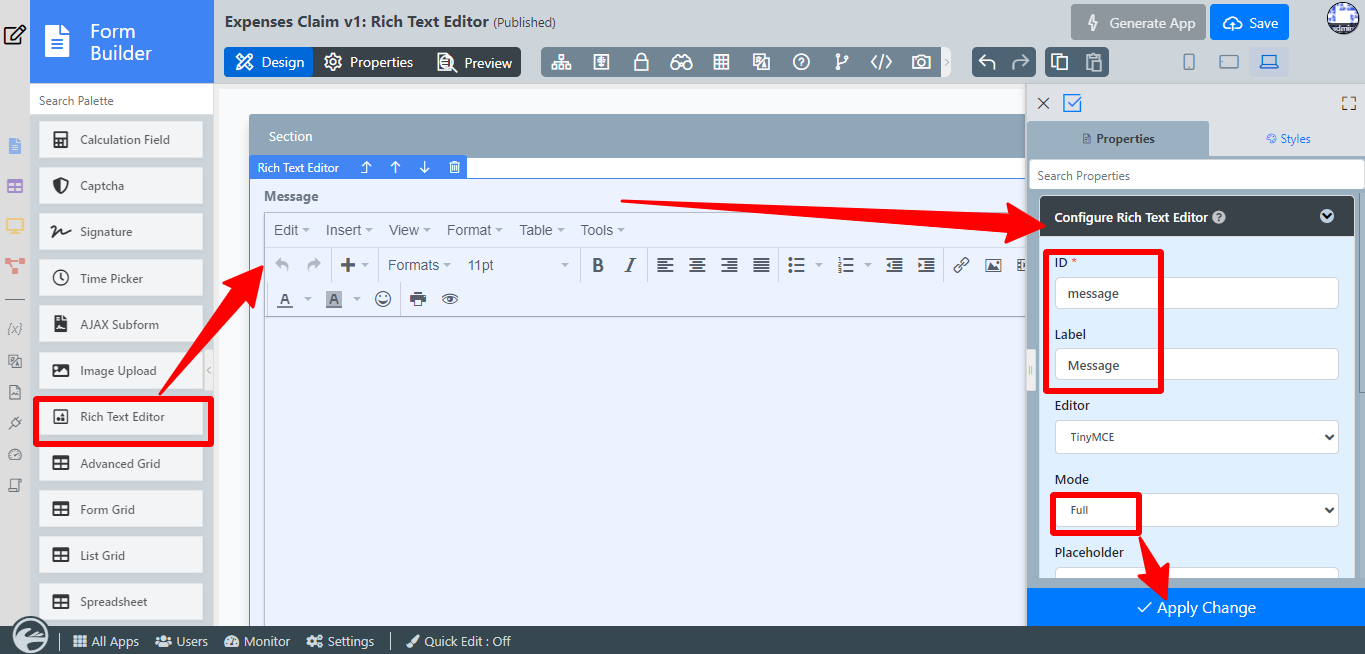Viewport: 1365px width, 654px height.
Task: Click the bullet list icon
Action: point(796,265)
